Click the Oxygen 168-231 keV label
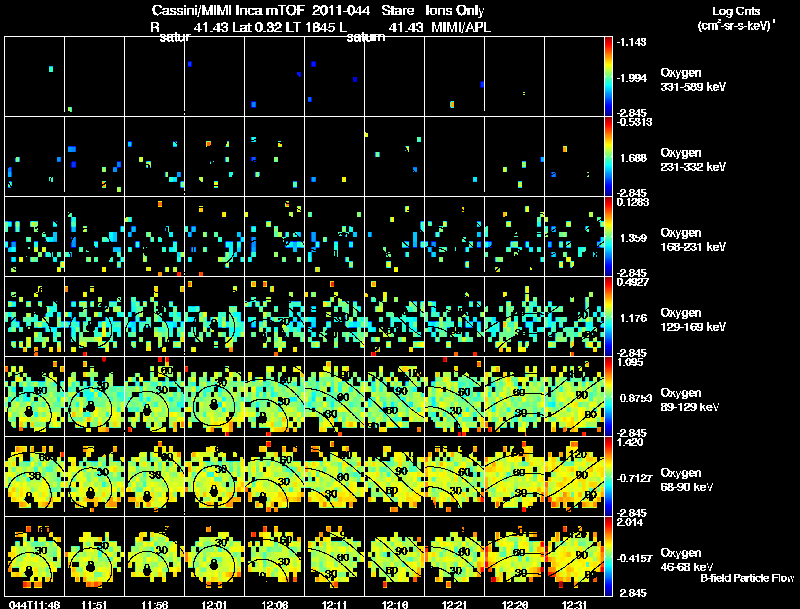This screenshot has width=800, height=609. point(693,240)
